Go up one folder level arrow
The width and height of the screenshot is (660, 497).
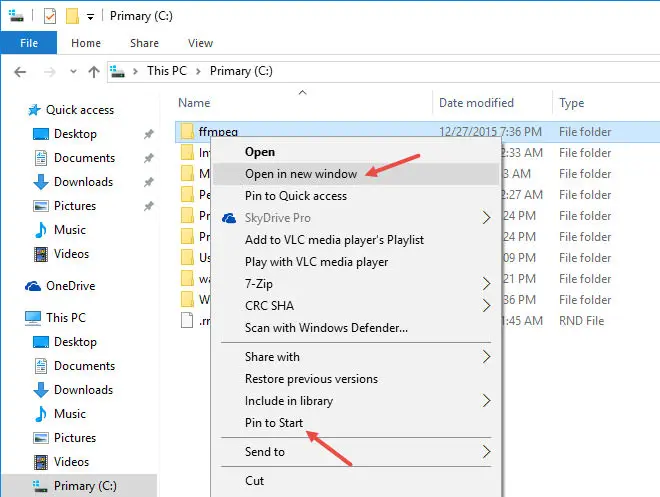point(94,72)
